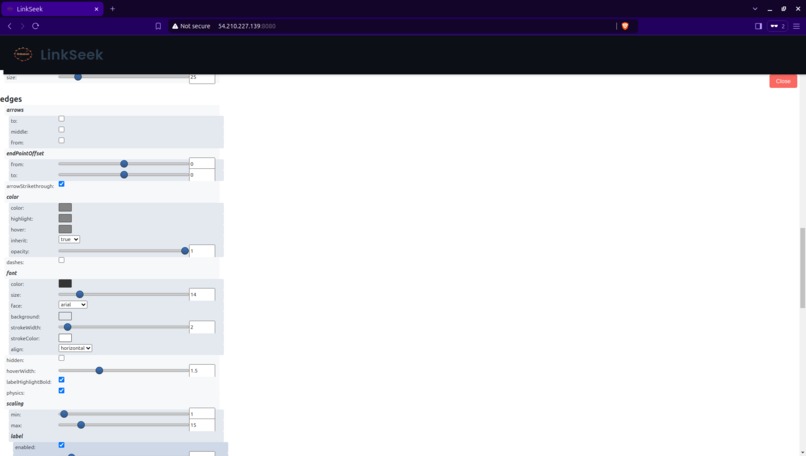Viewport: 806px width, 456px height.
Task: Enable the dashes checkbox
Action: pyautogui.click(x=61, y=260)
